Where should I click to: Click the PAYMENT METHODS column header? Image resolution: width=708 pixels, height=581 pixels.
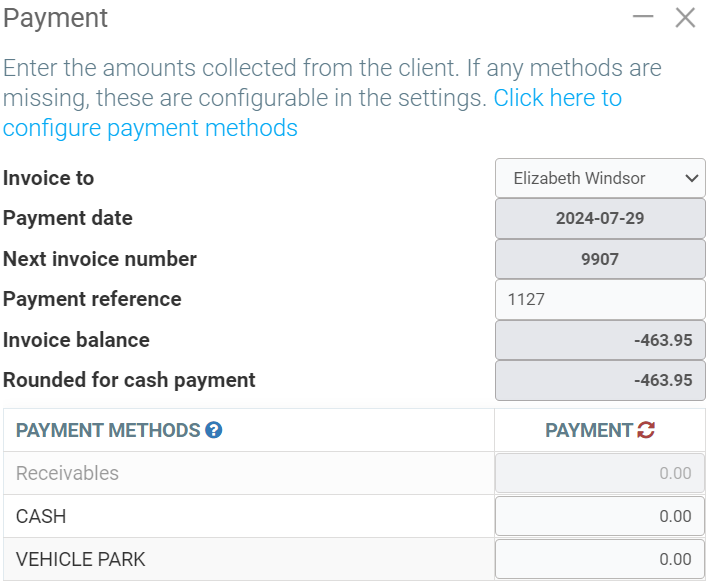[x=108, y=431]
